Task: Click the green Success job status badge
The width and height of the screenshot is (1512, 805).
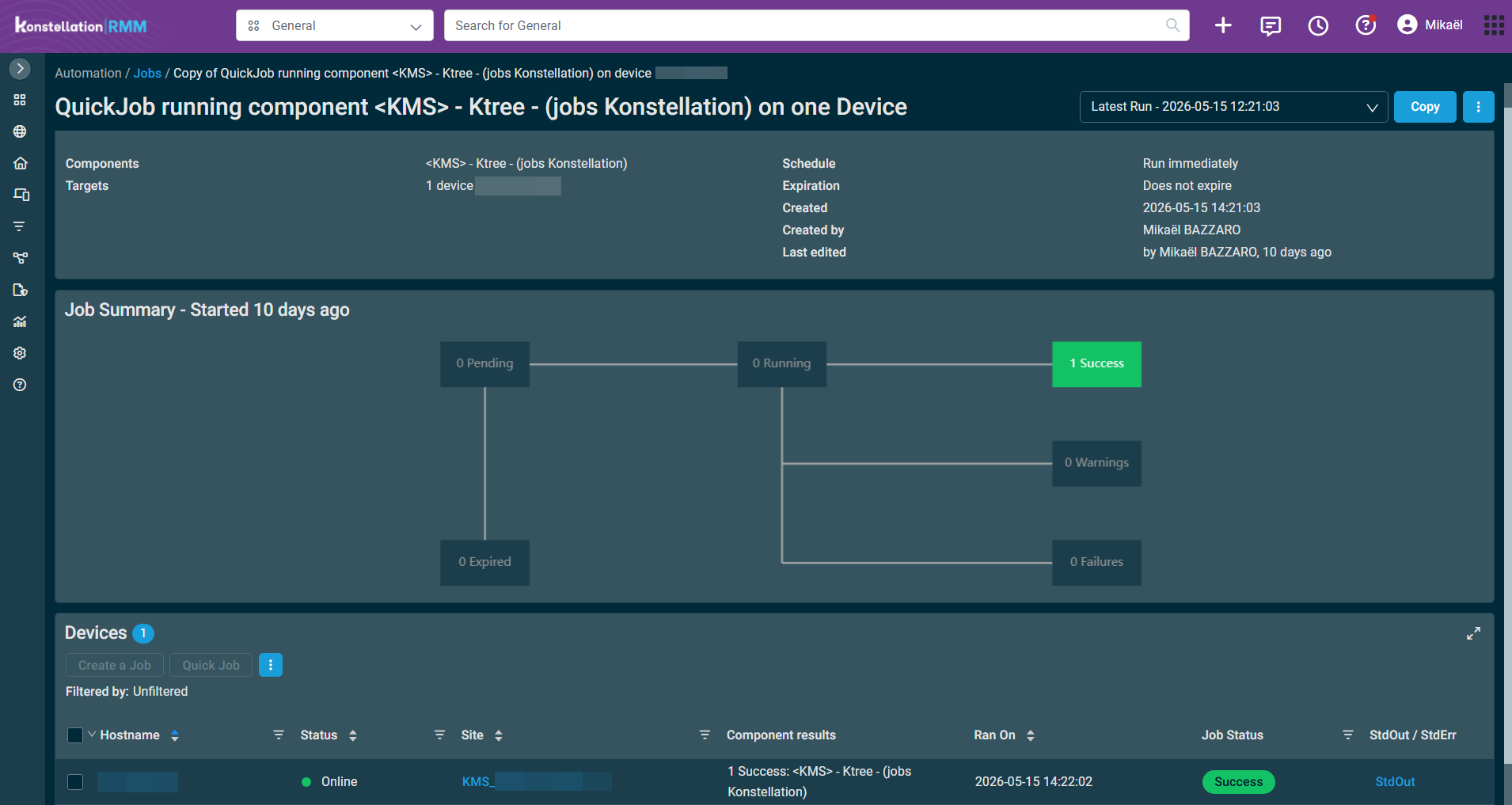Action: point(1239,782)
